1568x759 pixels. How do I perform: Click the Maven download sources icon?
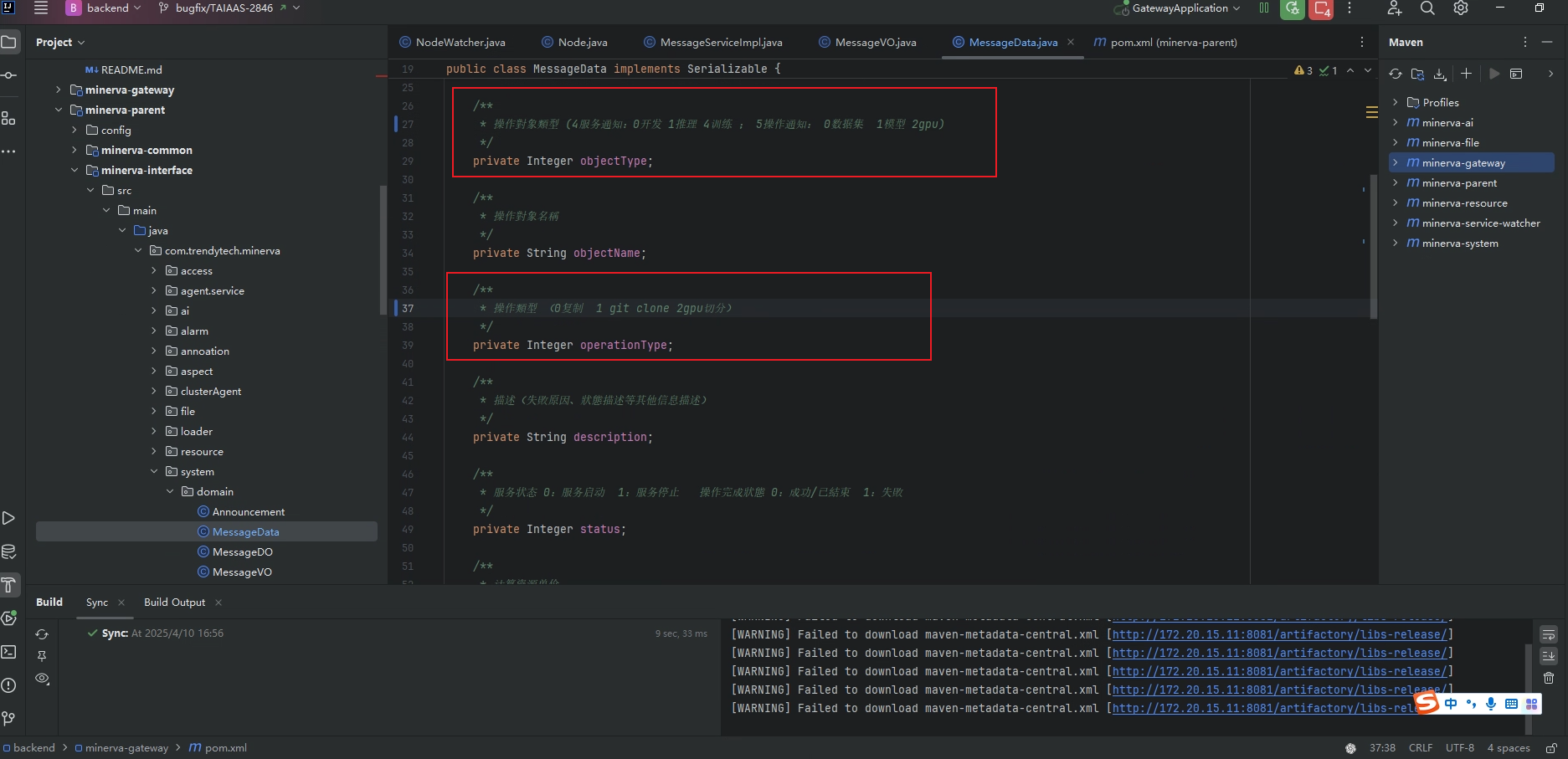(1440, 74)
